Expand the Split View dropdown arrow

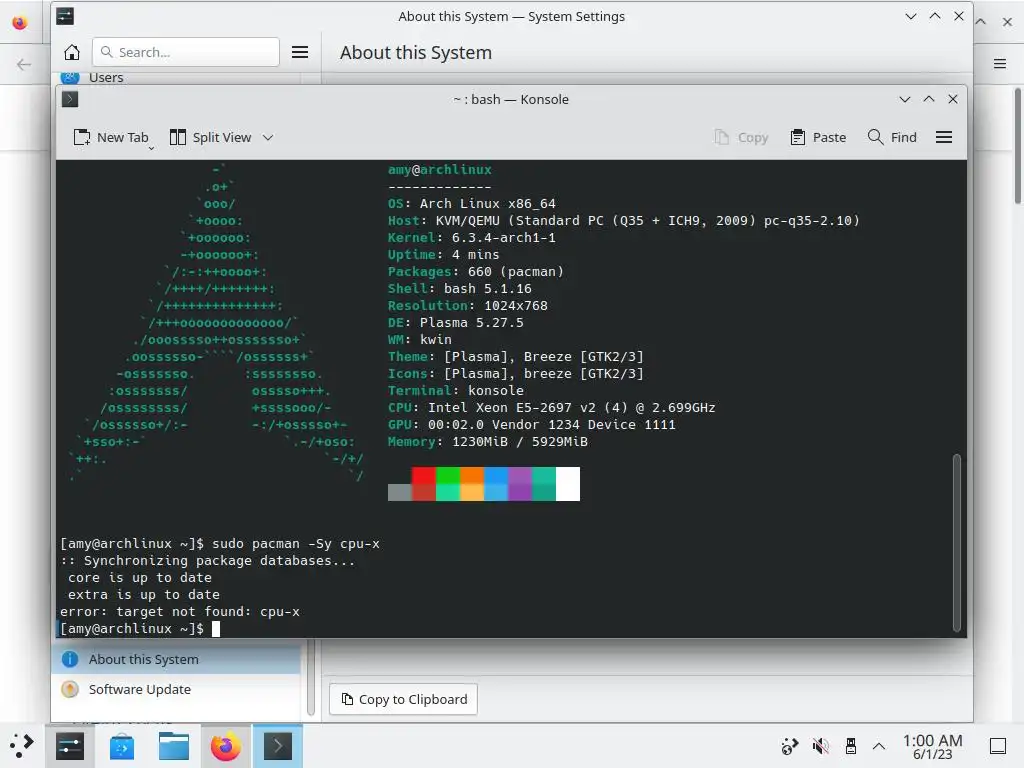coord(268,137)
